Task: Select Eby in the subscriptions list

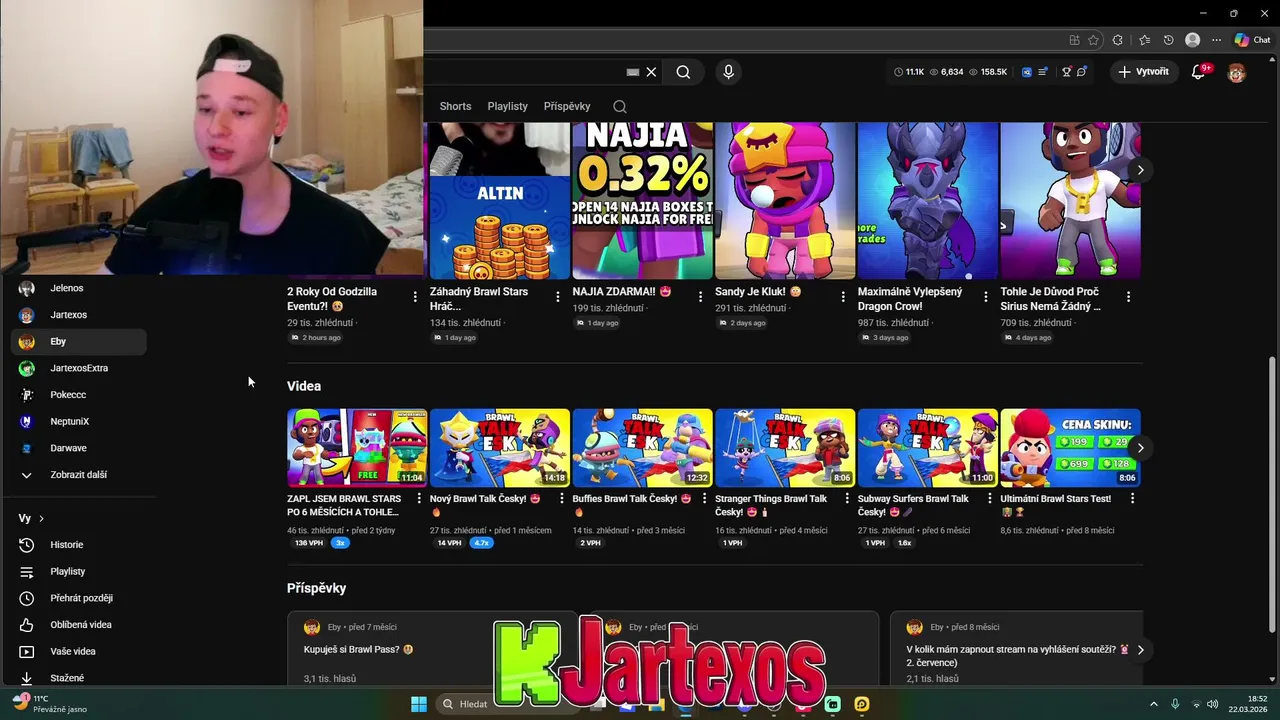Action: [x=79, y=342]
